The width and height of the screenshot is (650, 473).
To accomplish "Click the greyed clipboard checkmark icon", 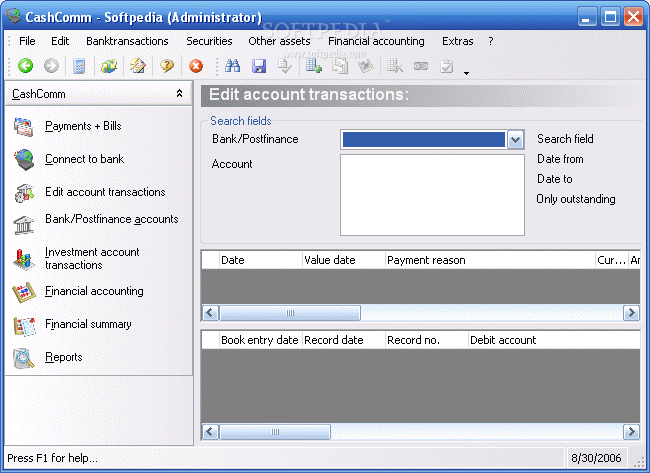I will pyautogui.click(x=446, y=66).
